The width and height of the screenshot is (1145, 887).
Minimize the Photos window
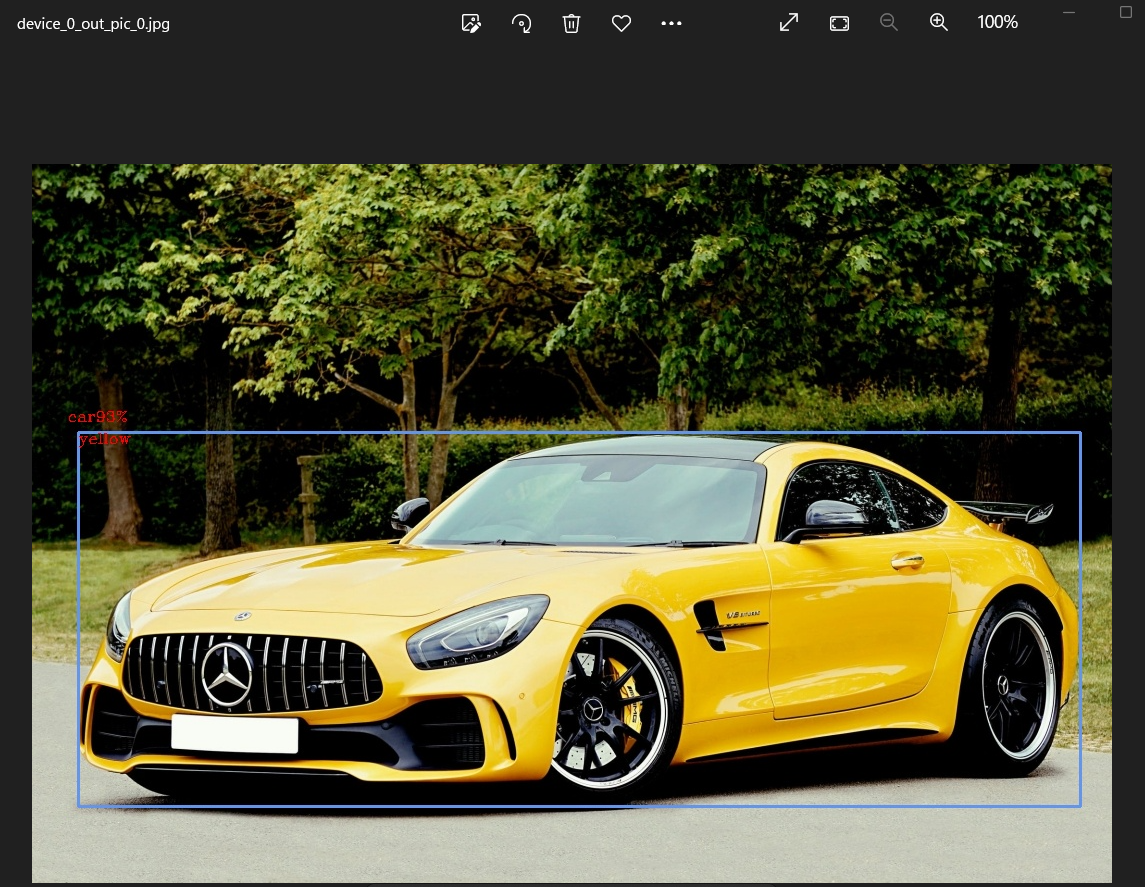[1069, 12]
